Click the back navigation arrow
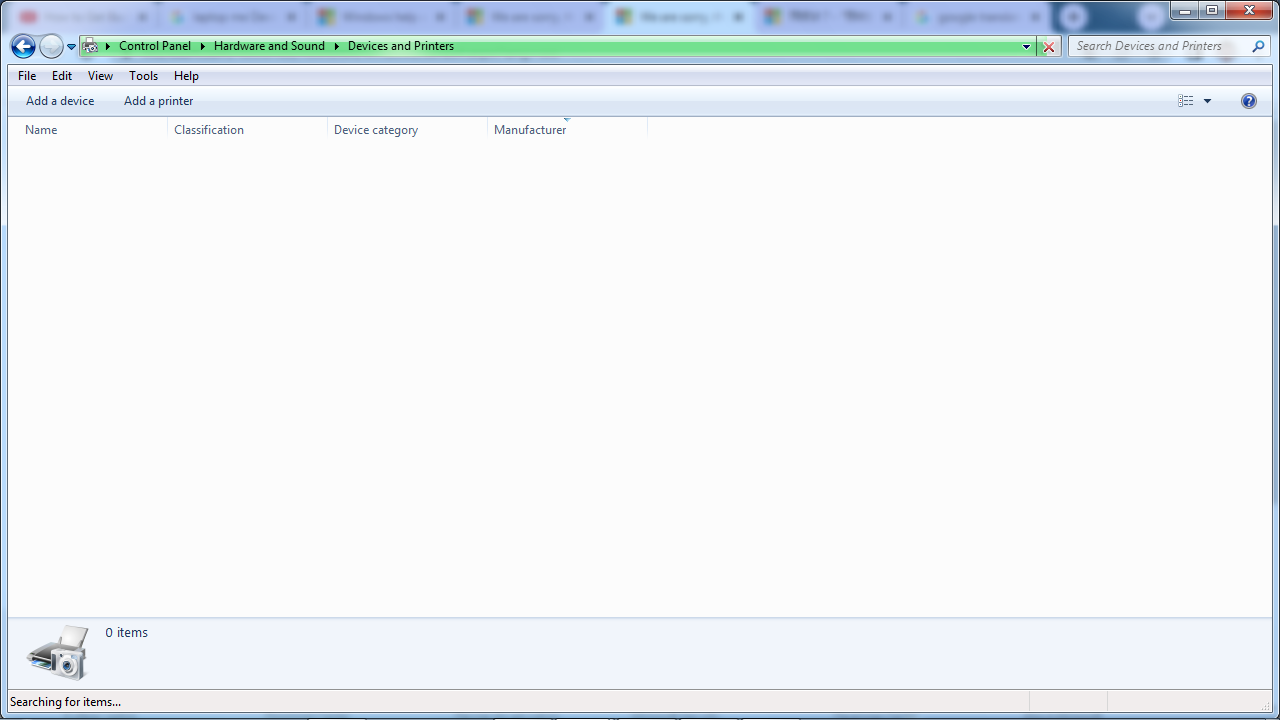 click(22, 46)
